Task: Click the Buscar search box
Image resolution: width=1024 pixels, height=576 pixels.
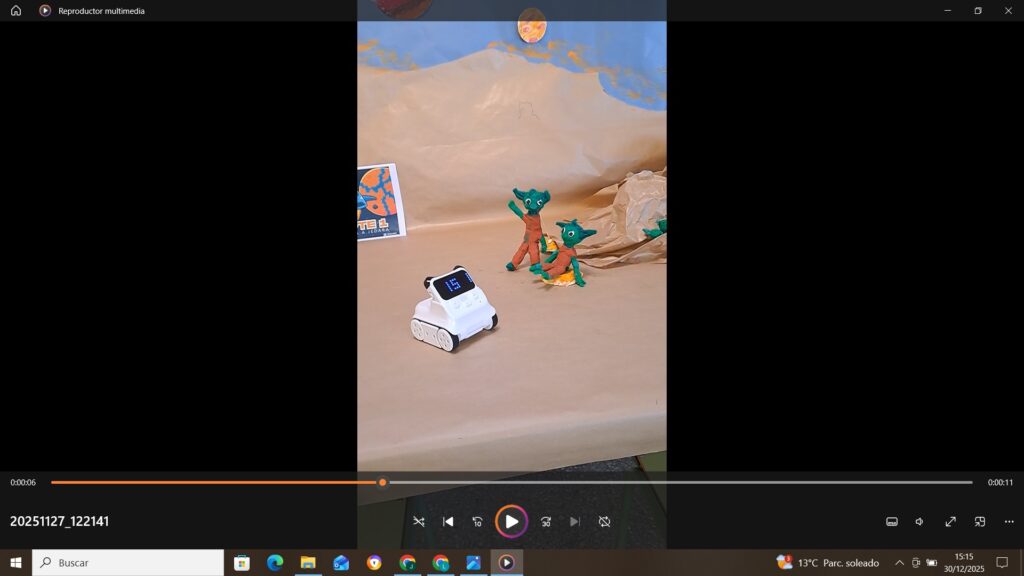Action: click(x=128, y=563)
